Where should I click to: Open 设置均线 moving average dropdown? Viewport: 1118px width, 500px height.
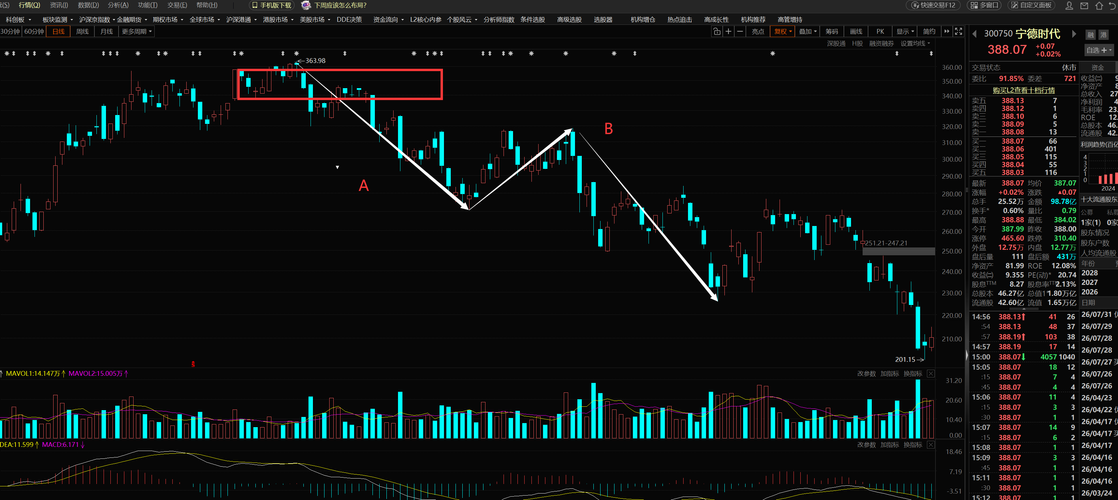point(916,44)
